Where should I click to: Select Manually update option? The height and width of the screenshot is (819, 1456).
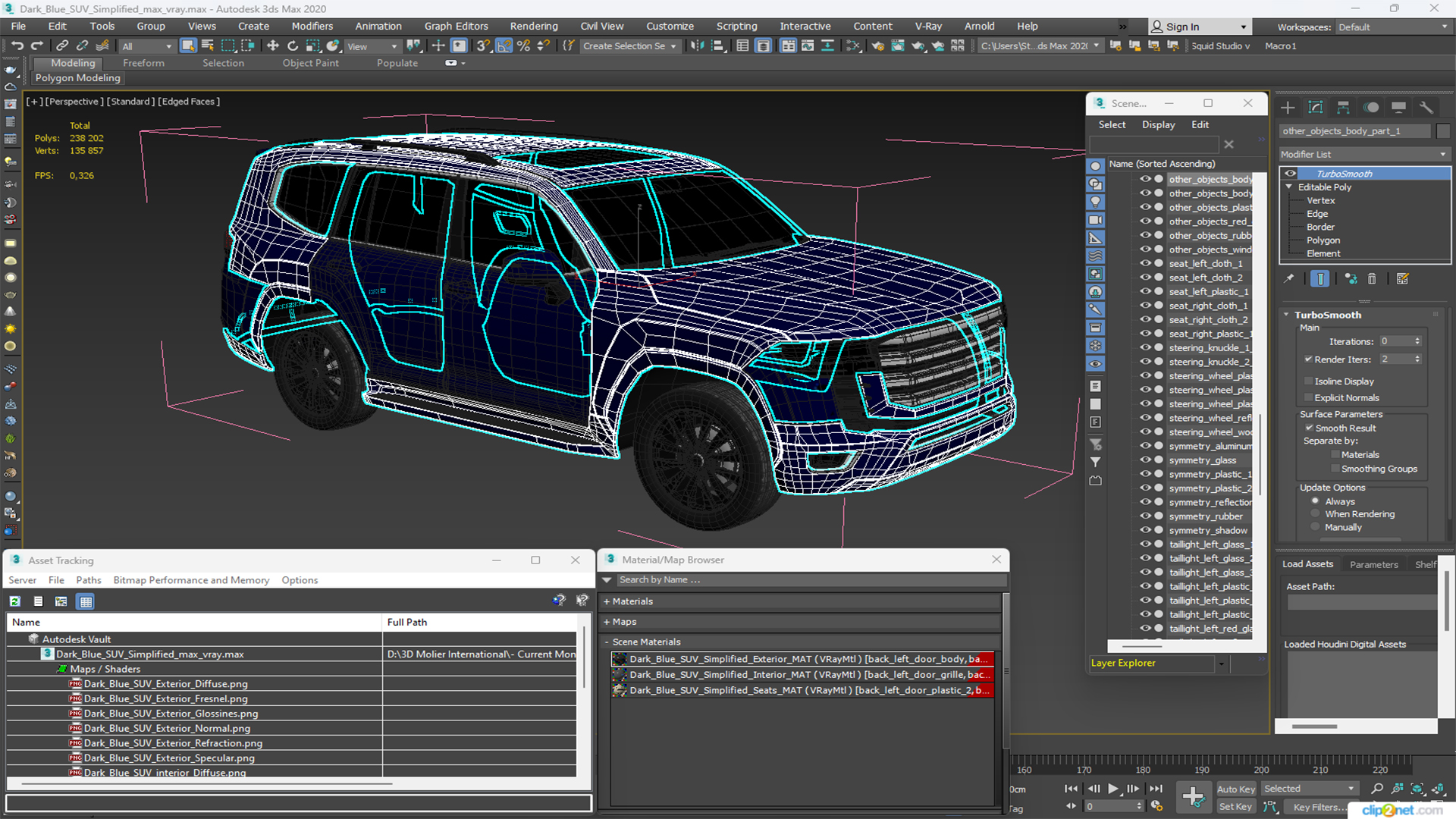[1316, 527]
